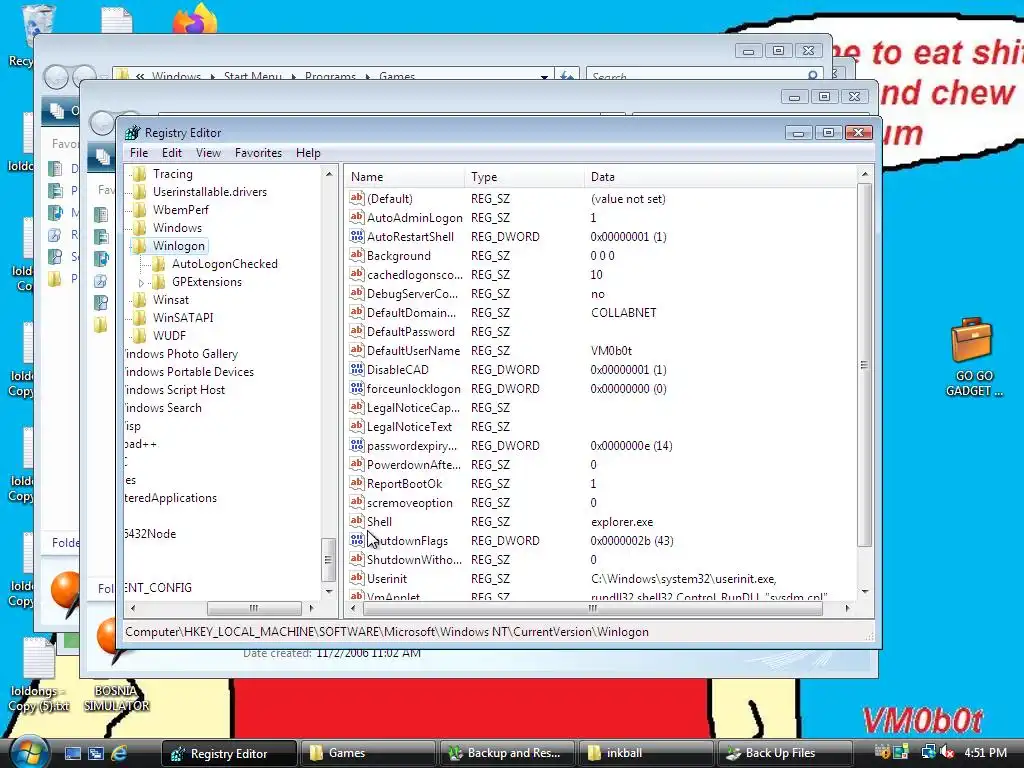Click the tree pane vertical scrollbar thumb
Image resolution: width=1024 pixels, height=768 pixels.
328,559
